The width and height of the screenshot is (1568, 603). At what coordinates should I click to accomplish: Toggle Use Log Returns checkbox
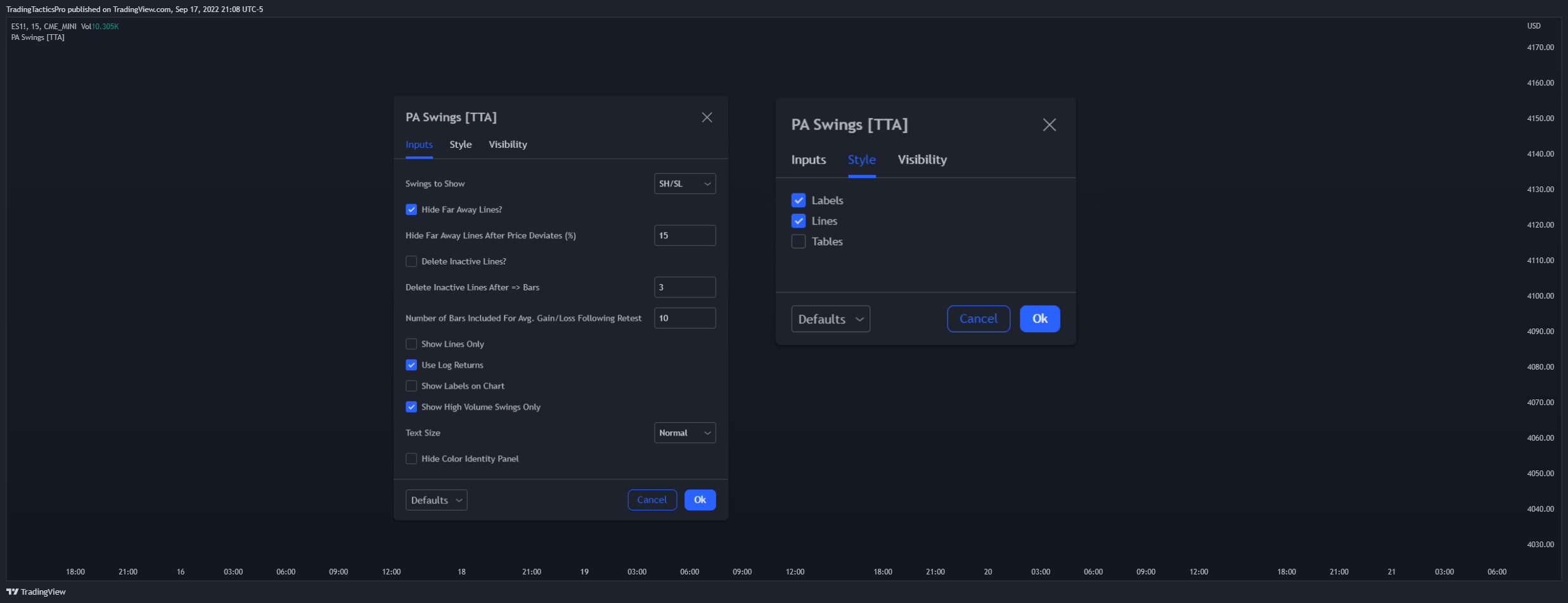pyautogui.click(x=411, y=365)
